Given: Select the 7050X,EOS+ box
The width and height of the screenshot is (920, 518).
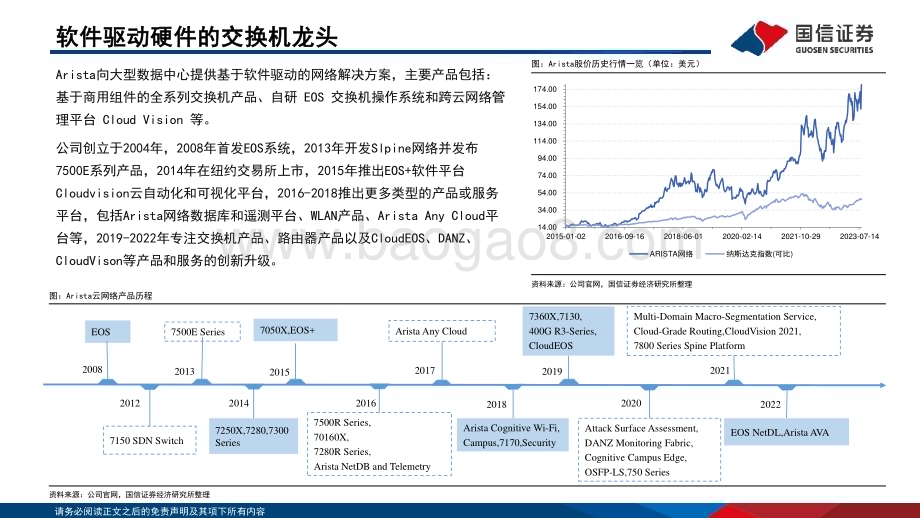Looking at the screenshot, I should [295, 330].
